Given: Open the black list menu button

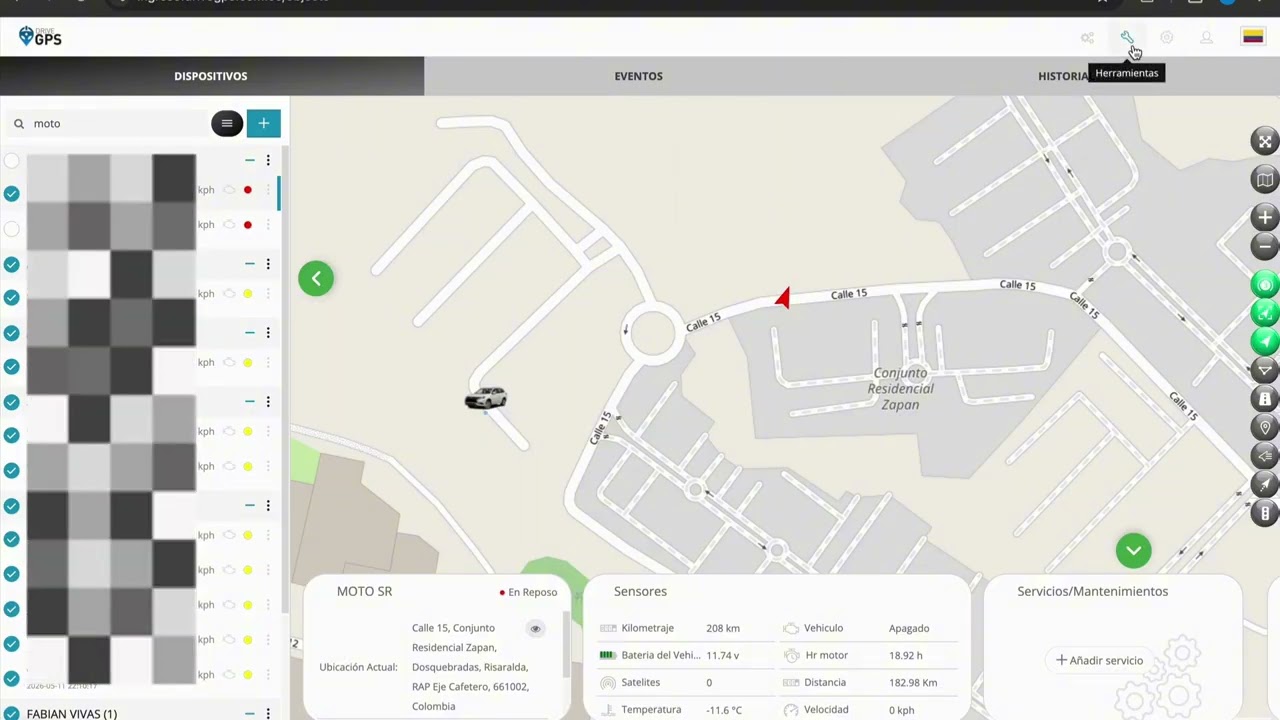Looking at the screenshot, I should tap(227, 124).
